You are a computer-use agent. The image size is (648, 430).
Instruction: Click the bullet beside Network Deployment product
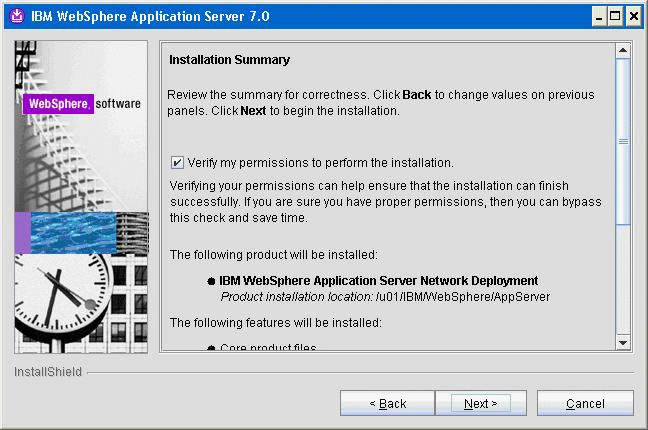pos(211,281)
